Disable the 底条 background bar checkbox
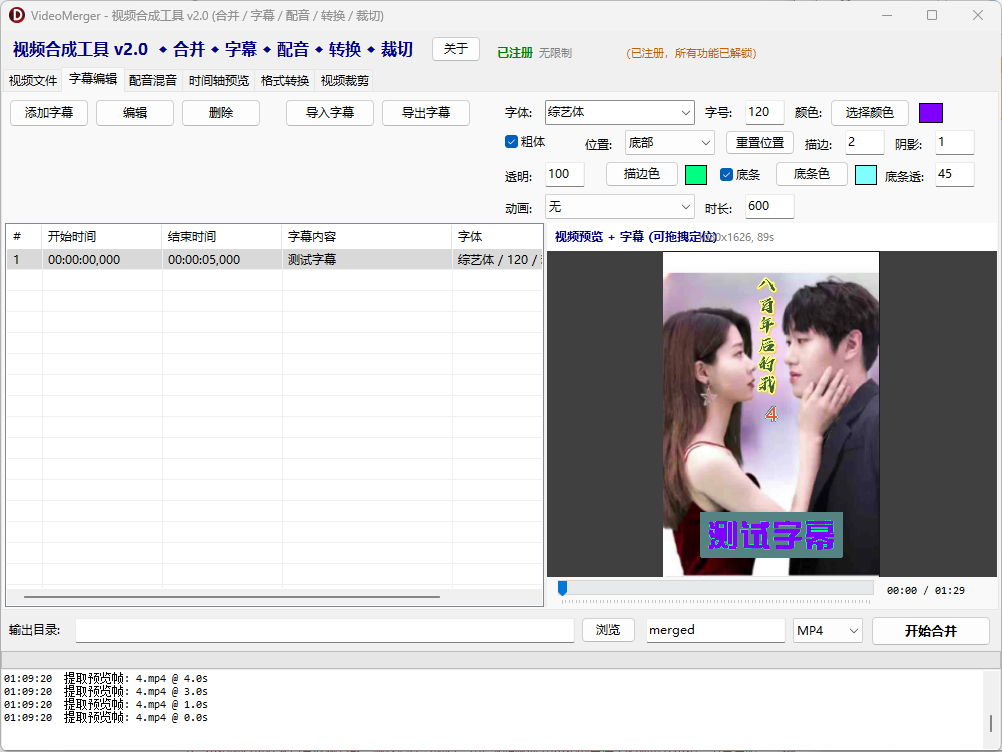The image size is (1002, 752). point(727,175)
